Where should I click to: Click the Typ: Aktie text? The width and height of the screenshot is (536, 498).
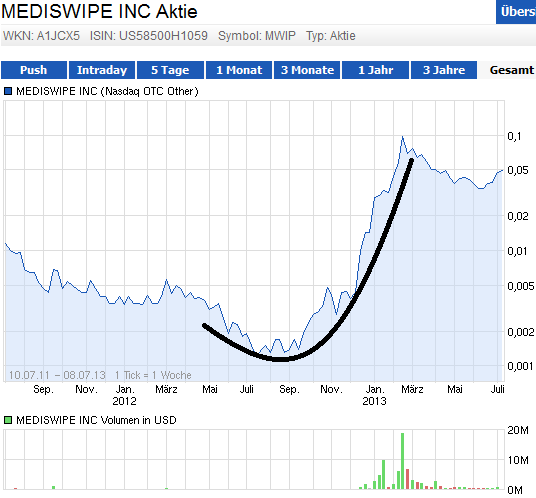coord(331,36)
